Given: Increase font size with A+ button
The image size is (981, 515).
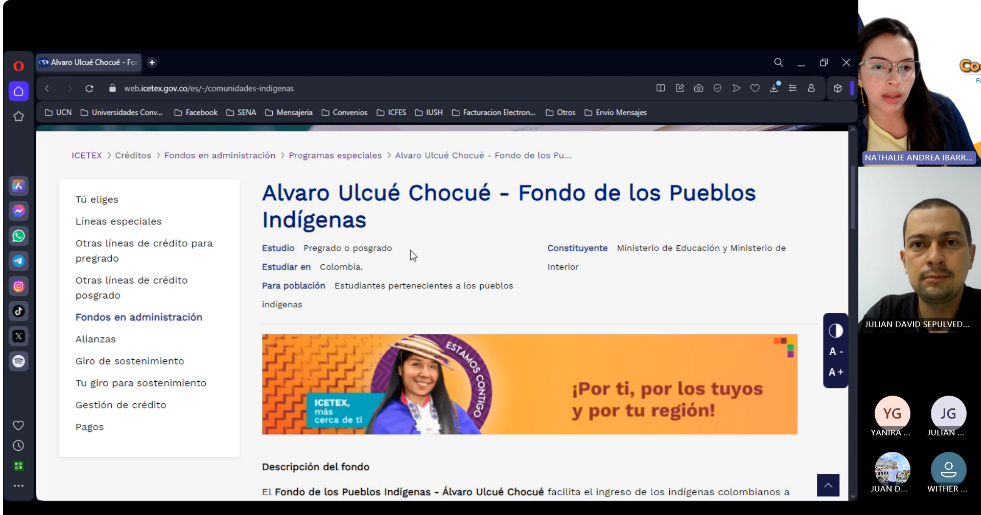Looking at the screenshot, I should click(x=836, y=372).
